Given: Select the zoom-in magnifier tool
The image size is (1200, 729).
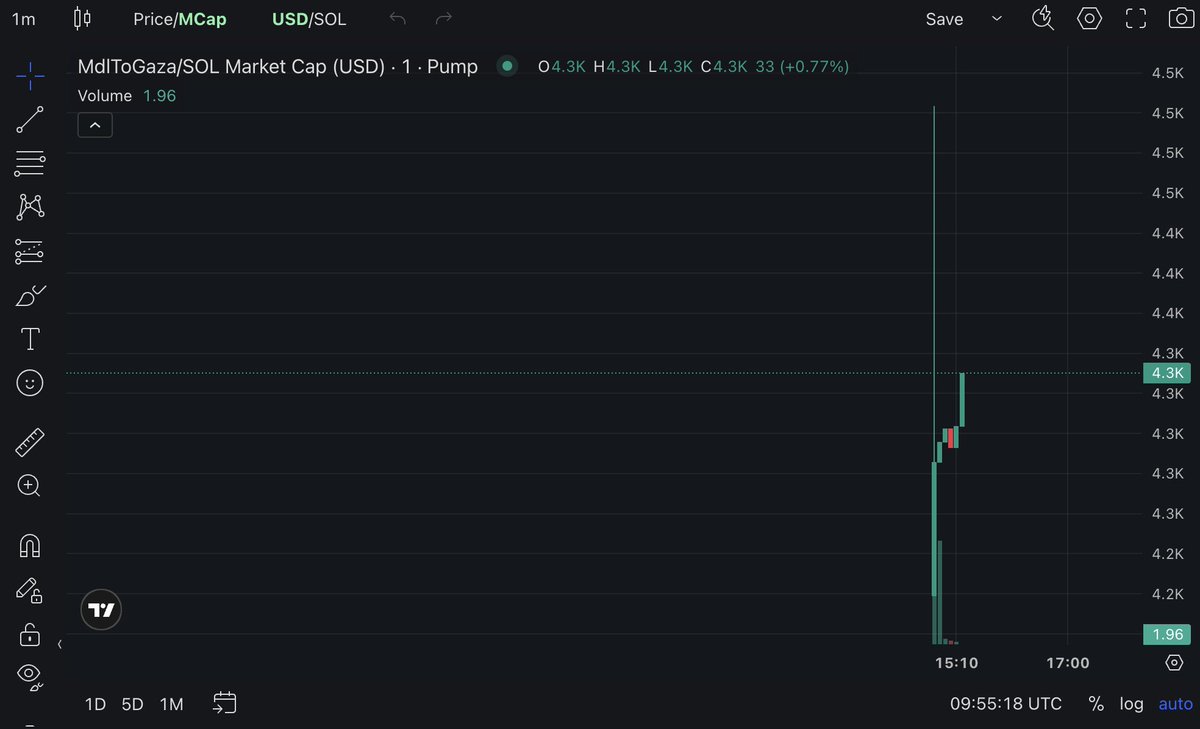Looking at the screenshot, I should click(30, 486).
